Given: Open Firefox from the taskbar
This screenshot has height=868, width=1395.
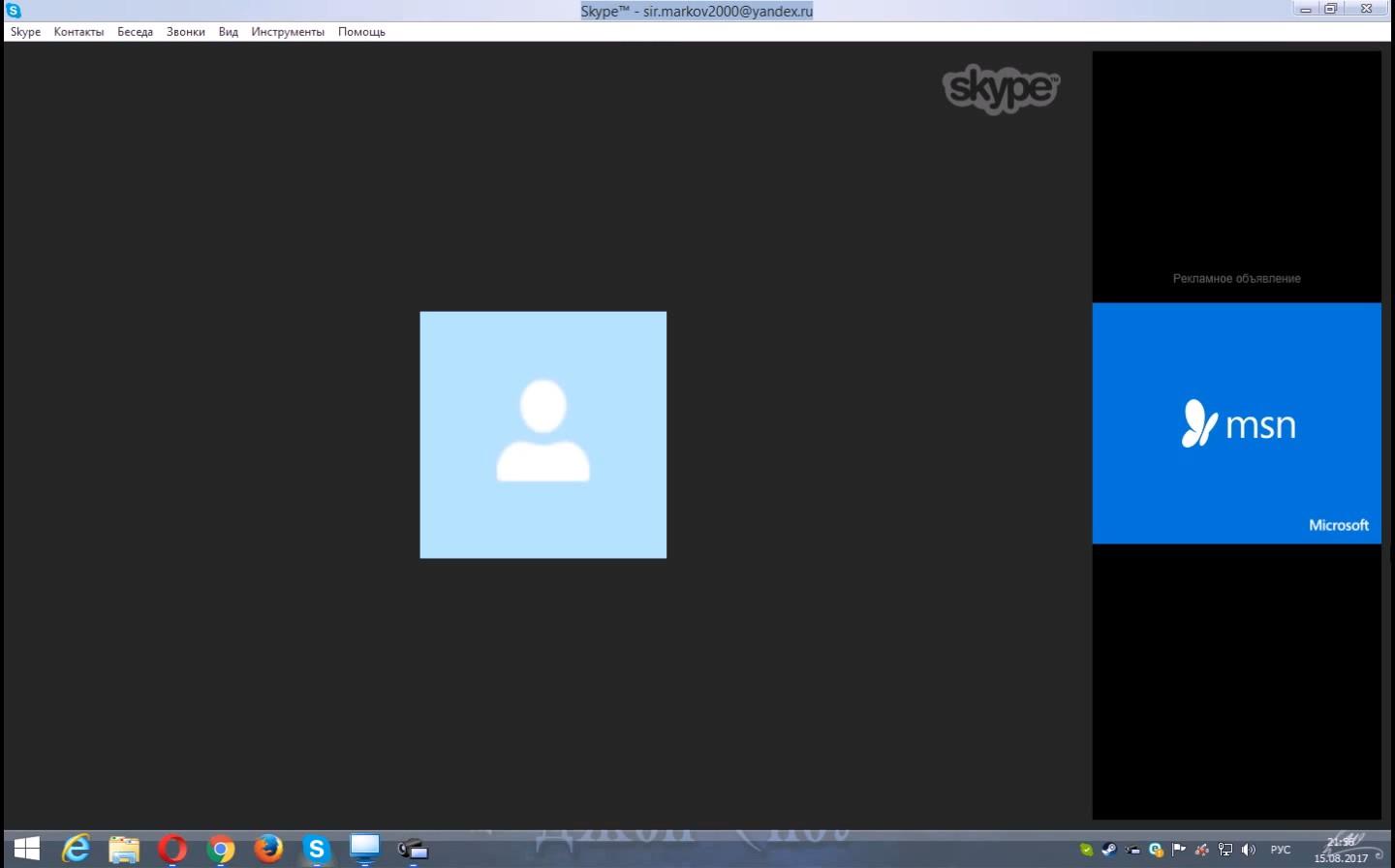Looking at the screenshot, I should pyautogui.click(x=268, y=850).
